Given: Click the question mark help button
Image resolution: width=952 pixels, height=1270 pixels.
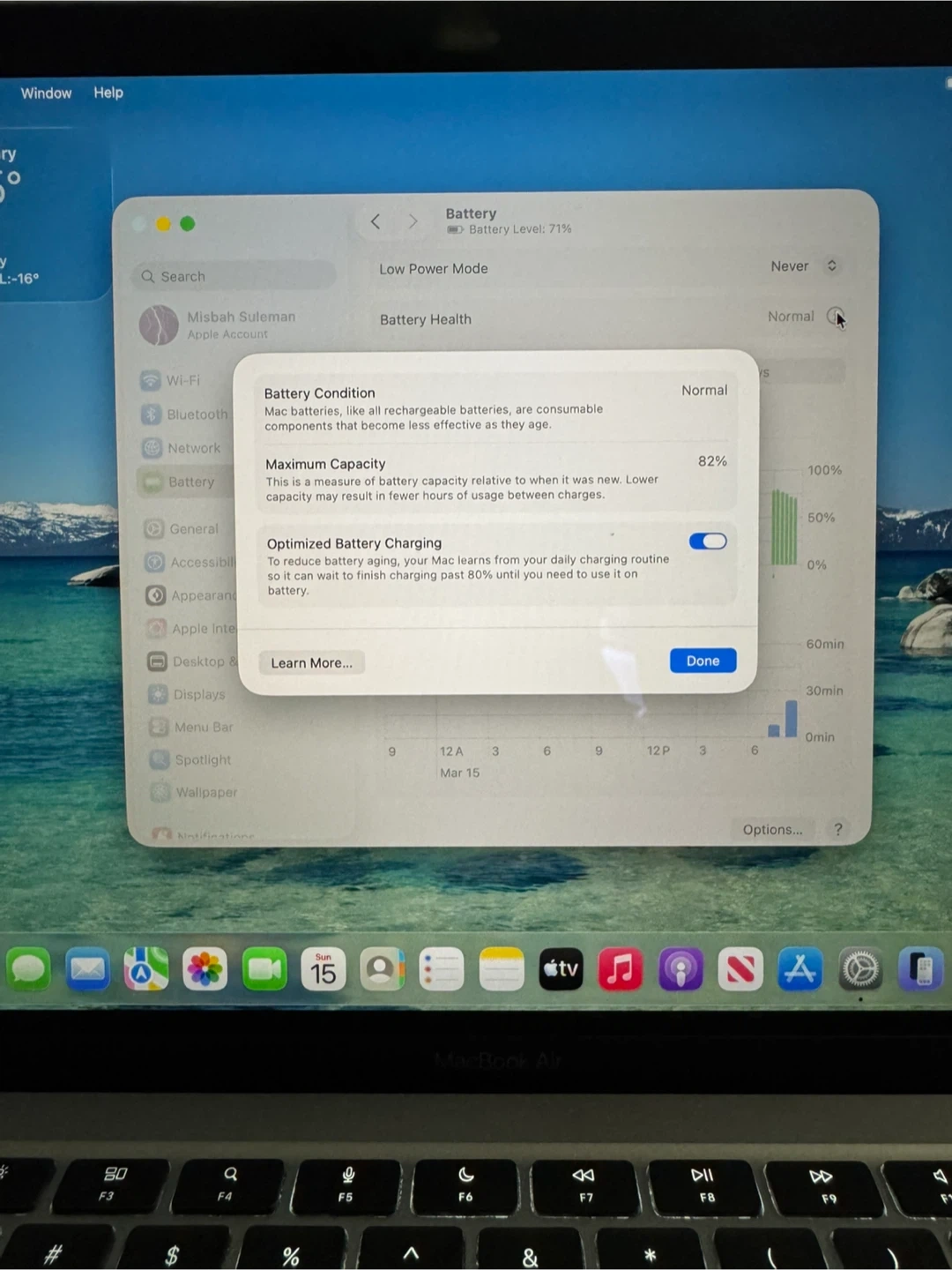Looking at the screenshot, I should [838, 829].
